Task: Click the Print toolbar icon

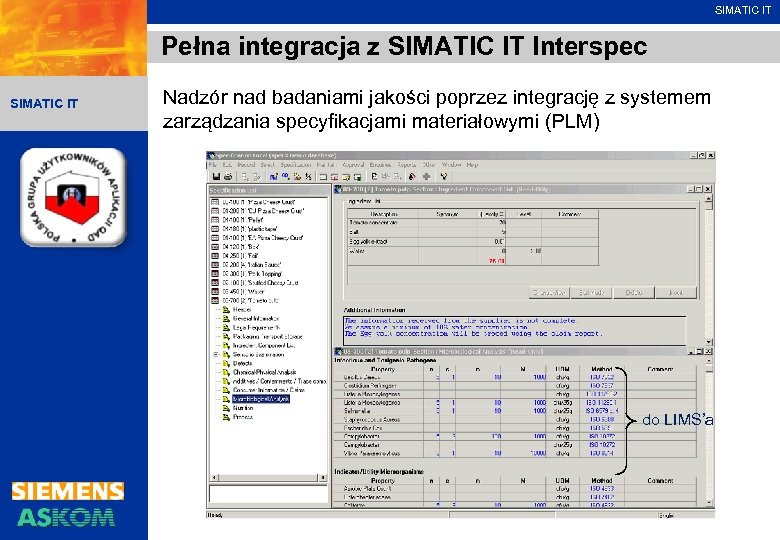Action: coord(228,177)
